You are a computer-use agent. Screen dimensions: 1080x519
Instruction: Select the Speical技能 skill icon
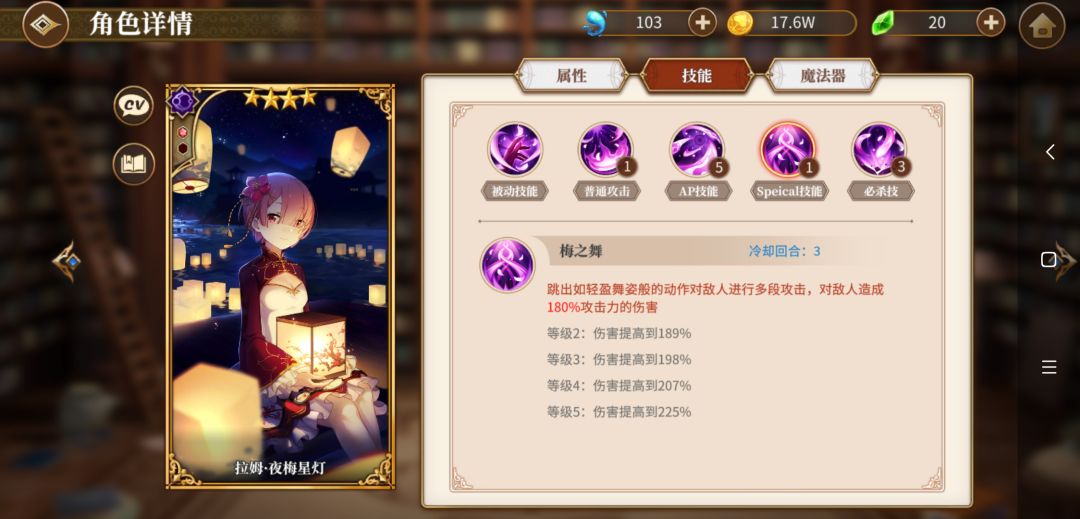click(788, 149)
